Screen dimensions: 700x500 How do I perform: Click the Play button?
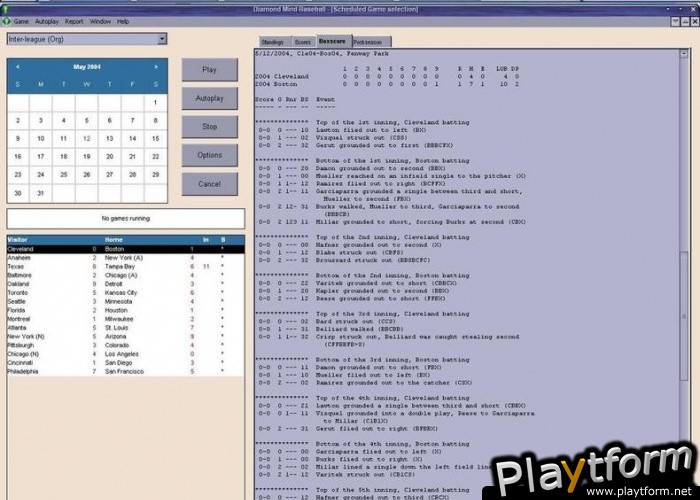[x=209, y=70]
